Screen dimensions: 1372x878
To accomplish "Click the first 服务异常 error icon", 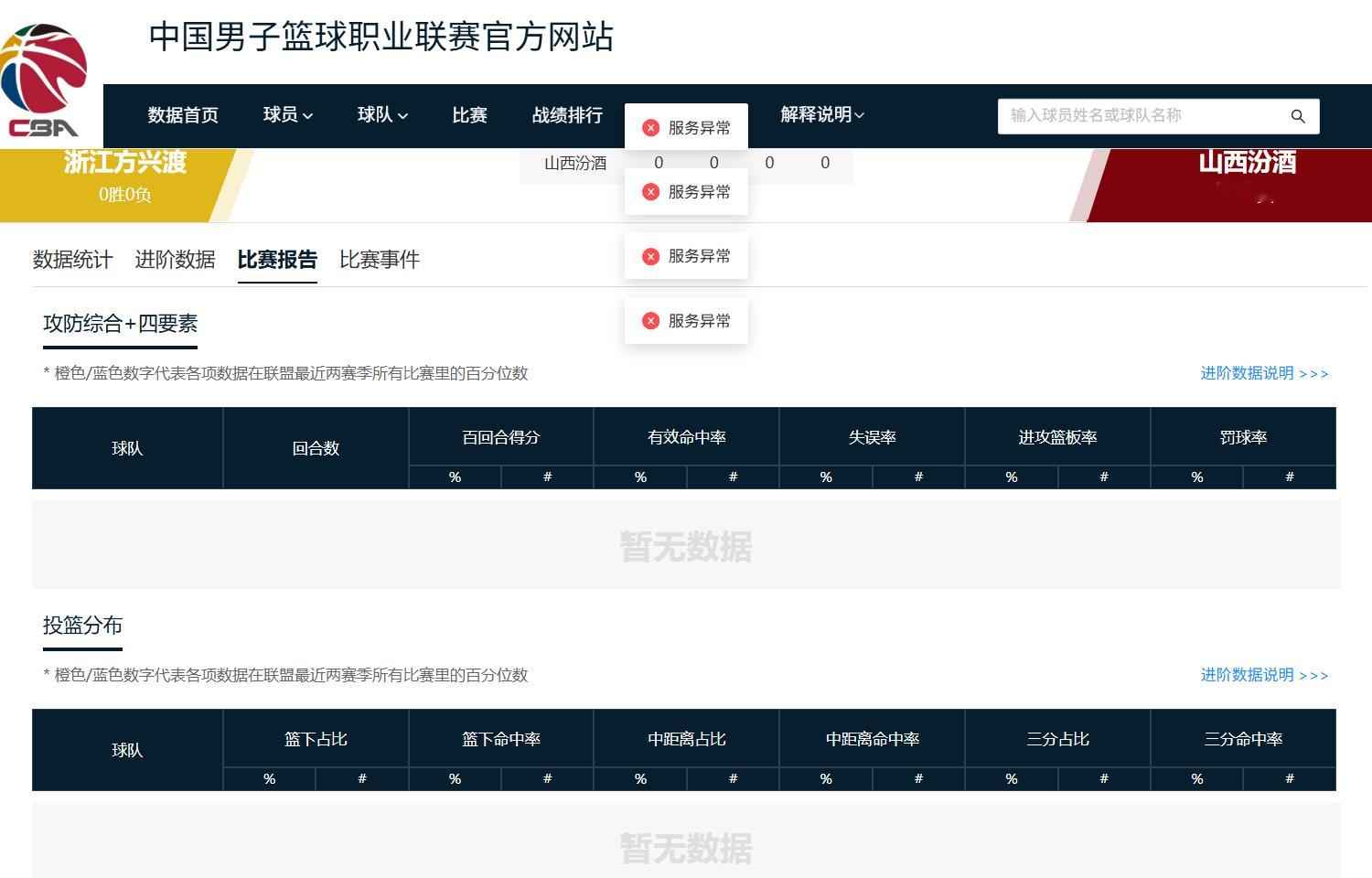I will pos(651,127).
